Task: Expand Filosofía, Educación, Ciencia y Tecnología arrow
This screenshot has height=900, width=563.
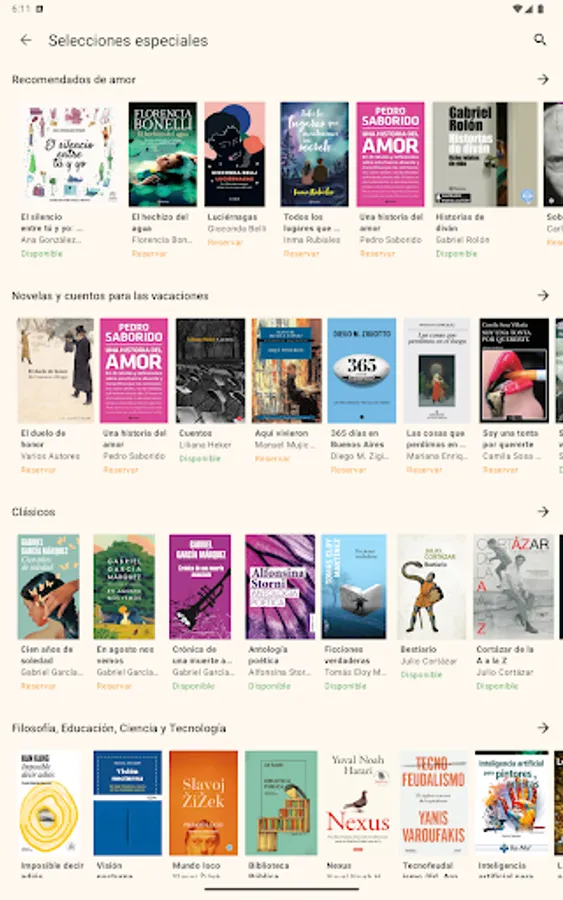Action: click(x=543, y=728)
